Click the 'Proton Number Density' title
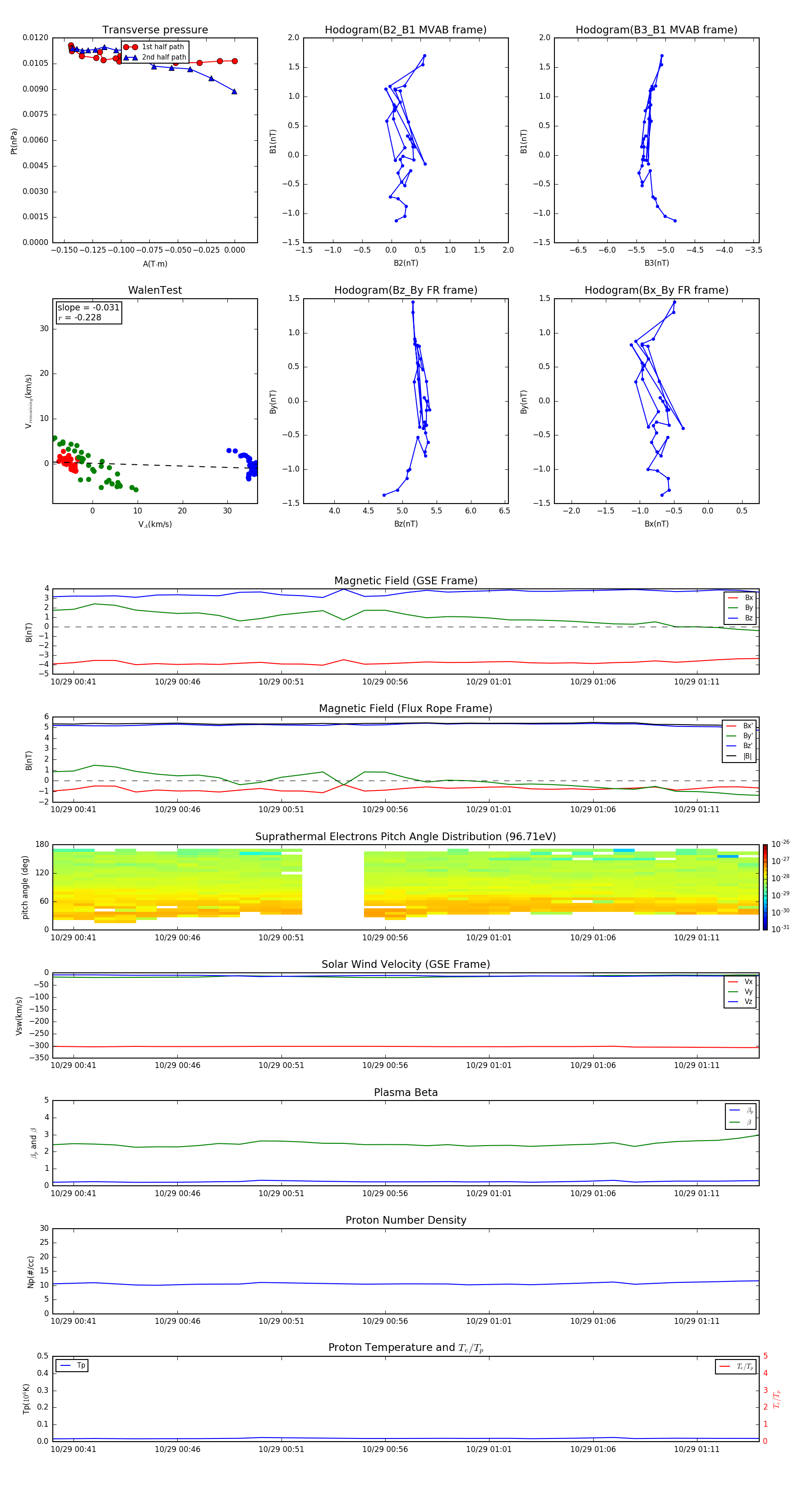 tap(406, 1220)
